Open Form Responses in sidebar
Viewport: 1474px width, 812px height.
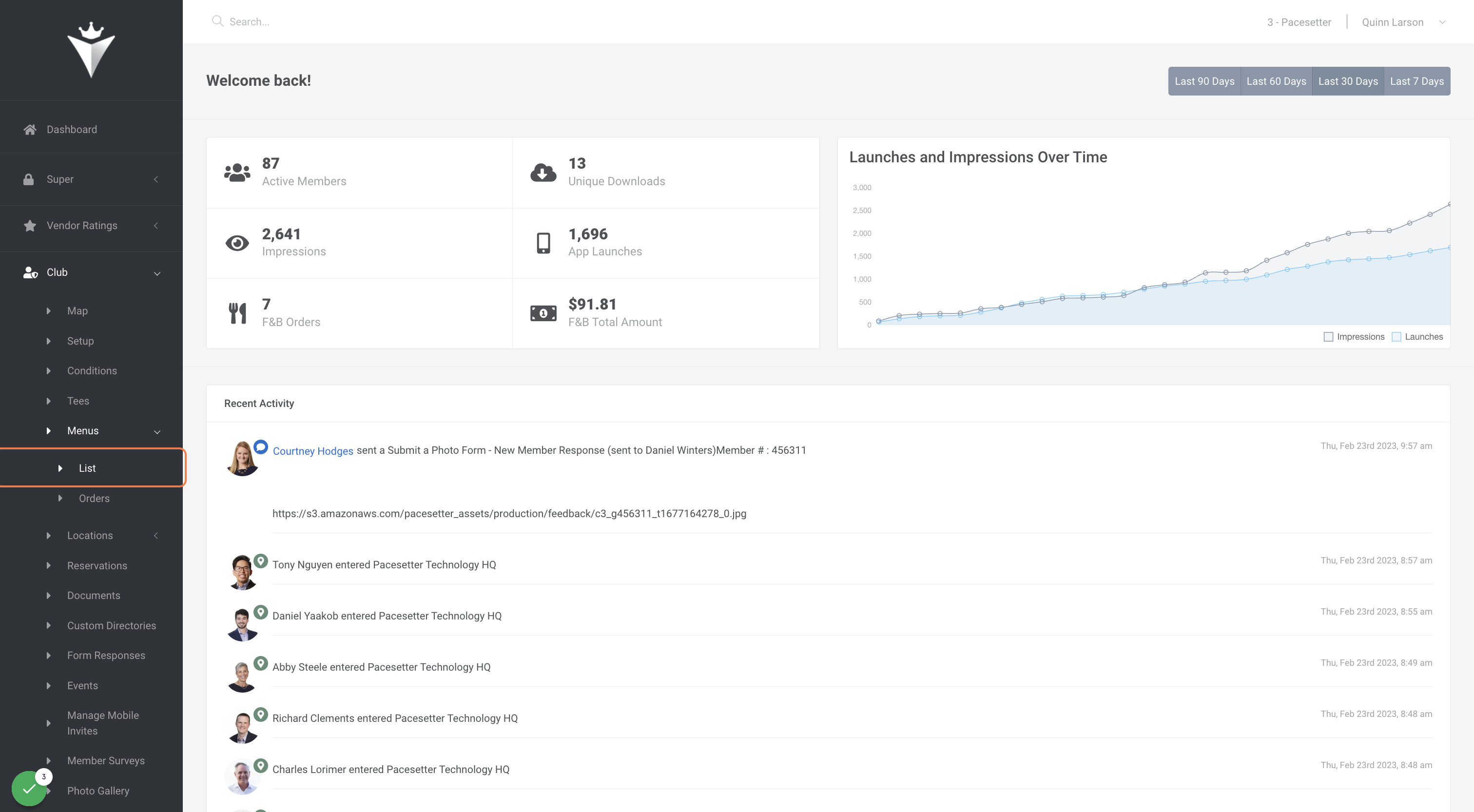pyautogui.click(x=106, y=655)
